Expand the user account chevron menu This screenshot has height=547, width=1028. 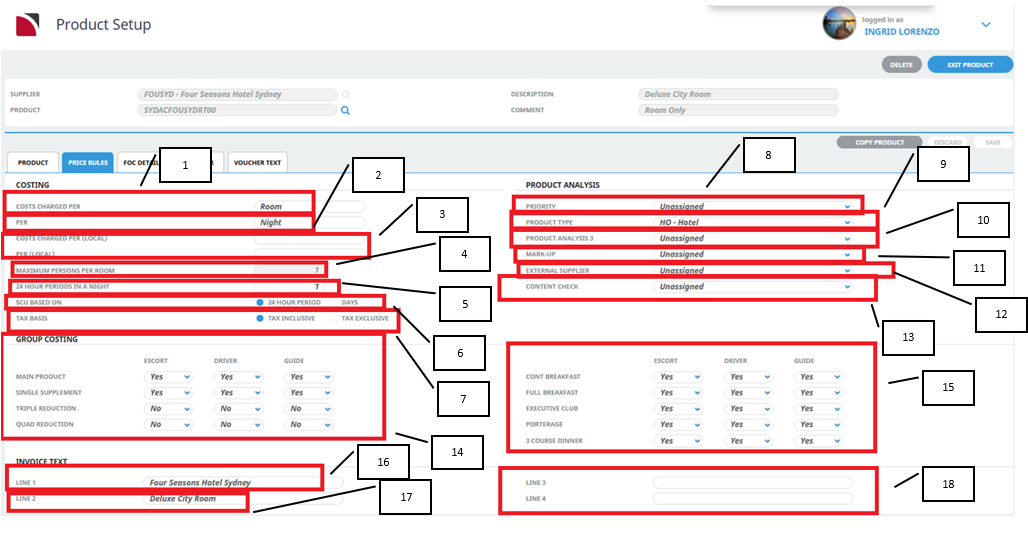pos(985,25)
